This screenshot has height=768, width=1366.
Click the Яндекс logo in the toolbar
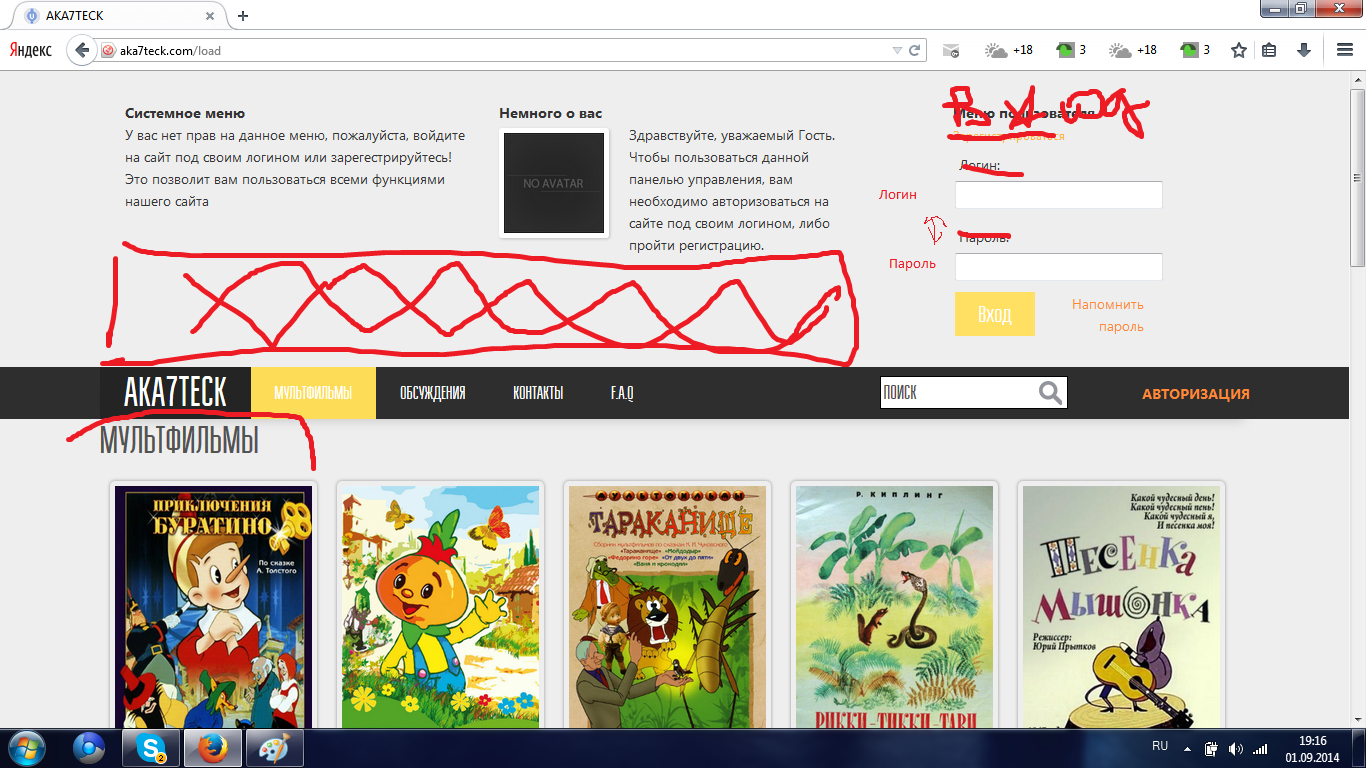pos(31,50)
